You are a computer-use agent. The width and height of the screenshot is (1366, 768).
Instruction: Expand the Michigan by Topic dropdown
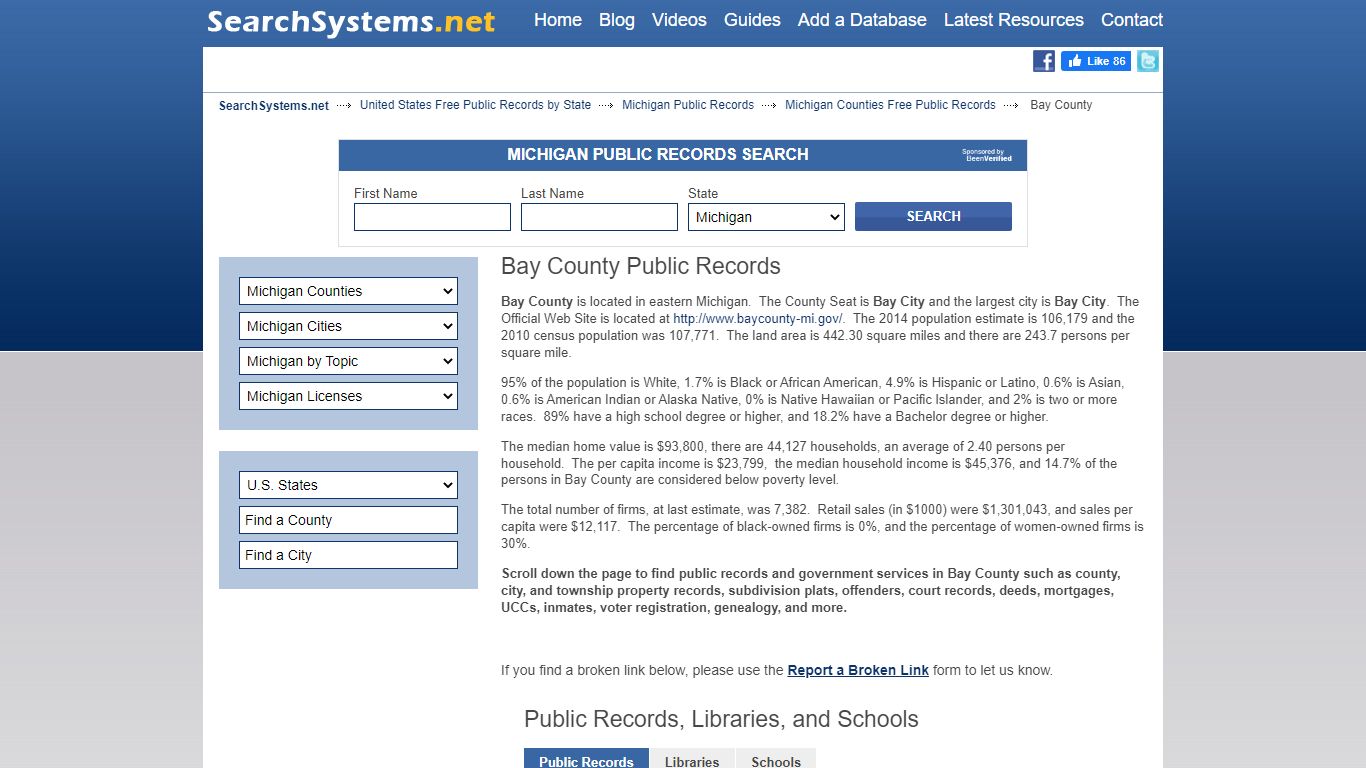point(348,361)
